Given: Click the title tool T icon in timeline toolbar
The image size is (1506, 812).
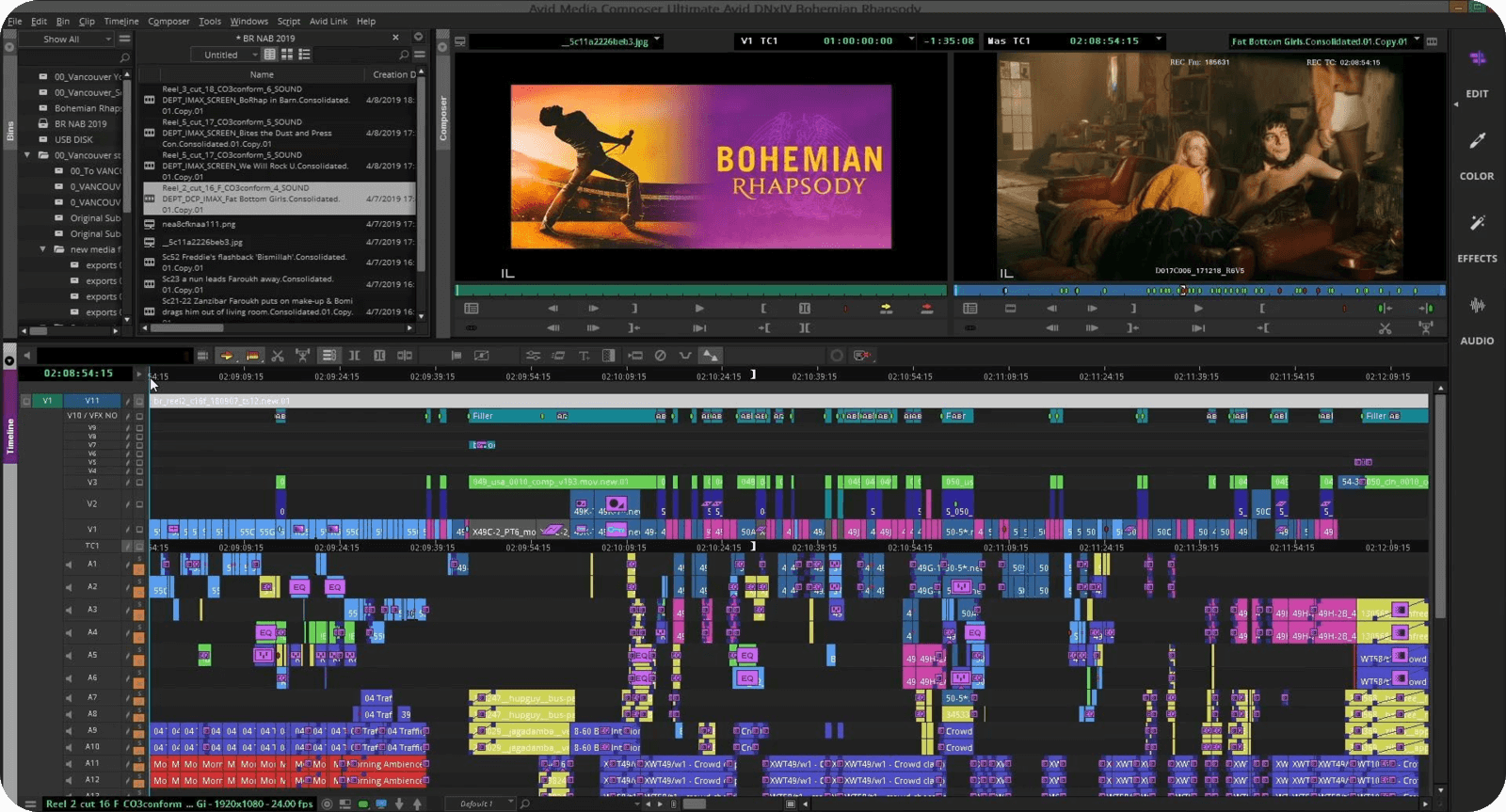Looking at the screenshot, I should pos(584,356).
